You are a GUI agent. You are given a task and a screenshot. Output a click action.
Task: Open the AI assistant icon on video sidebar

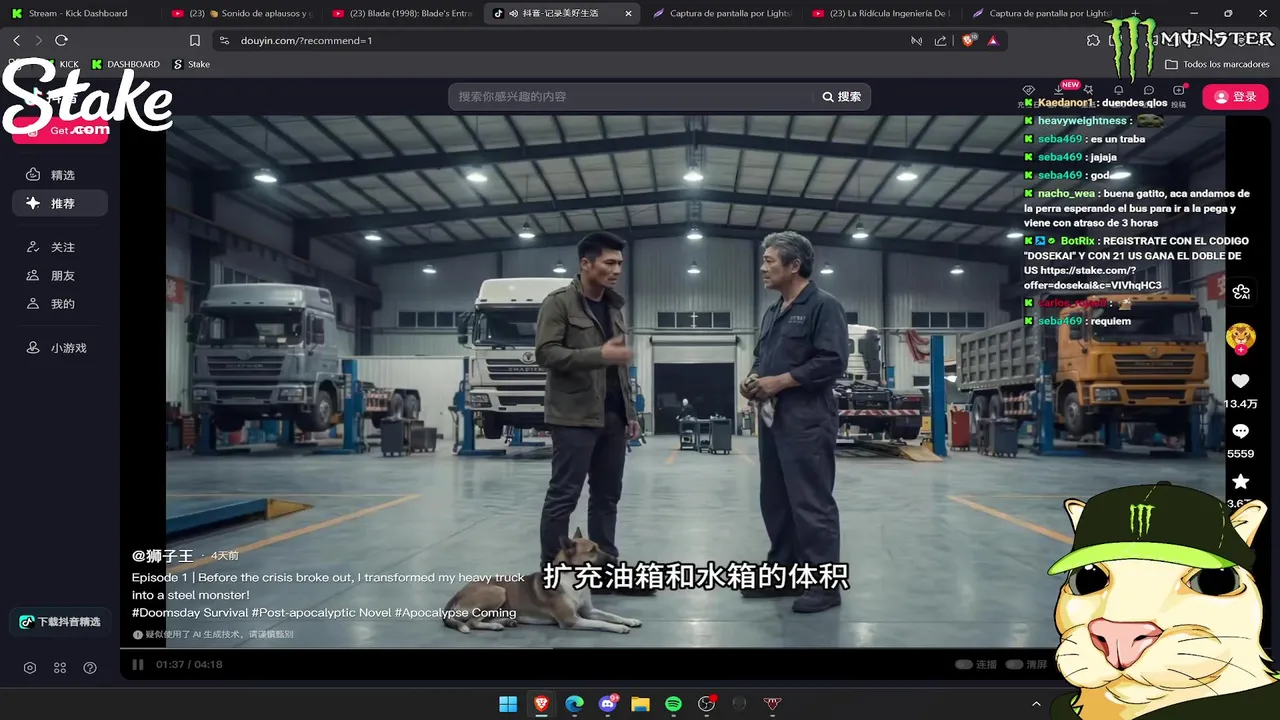[x=1241, y=292]
